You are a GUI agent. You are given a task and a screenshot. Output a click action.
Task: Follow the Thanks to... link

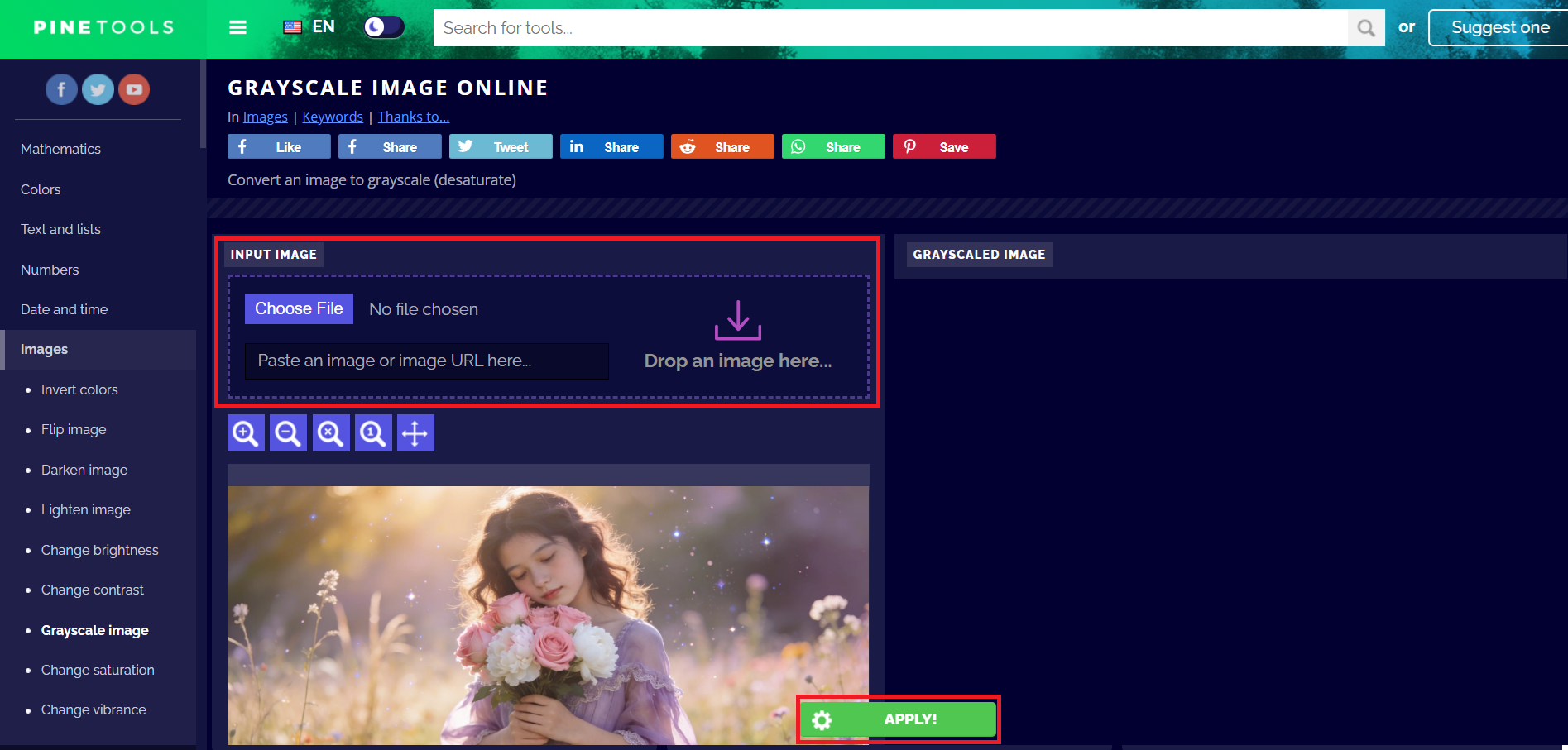[x=414, y=117]
